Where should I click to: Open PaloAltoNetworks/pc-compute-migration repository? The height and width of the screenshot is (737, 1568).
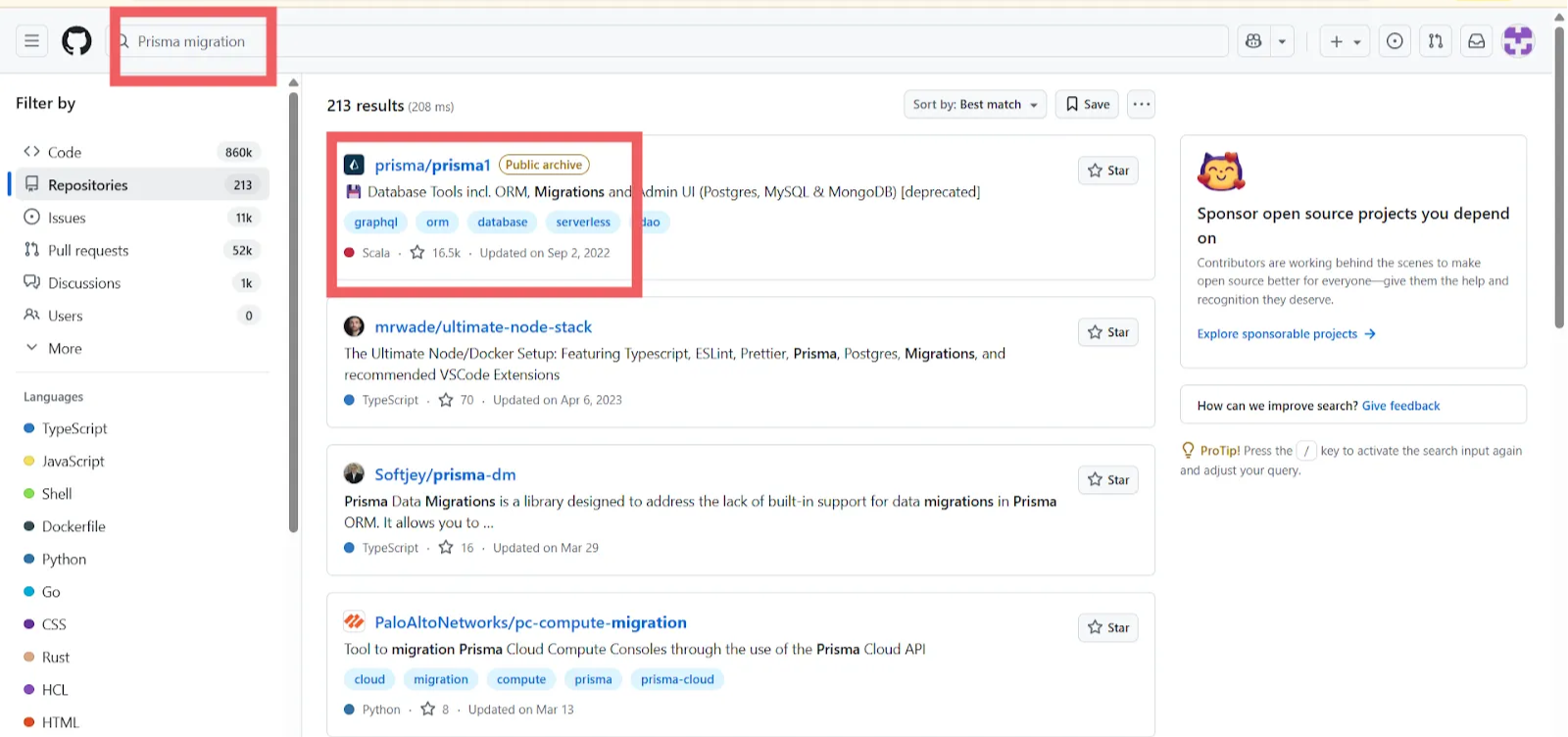click(x=530, y=622)
